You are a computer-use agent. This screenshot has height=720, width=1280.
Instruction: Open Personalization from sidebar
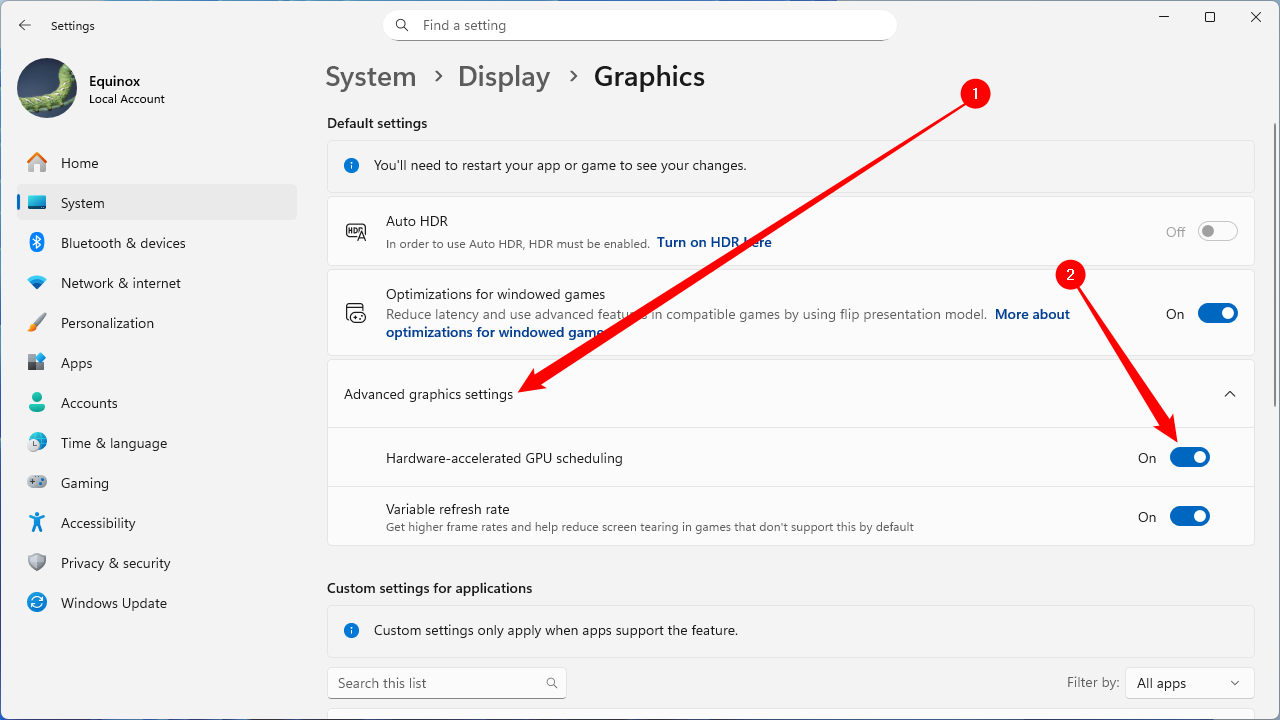[x=107, y=323]
